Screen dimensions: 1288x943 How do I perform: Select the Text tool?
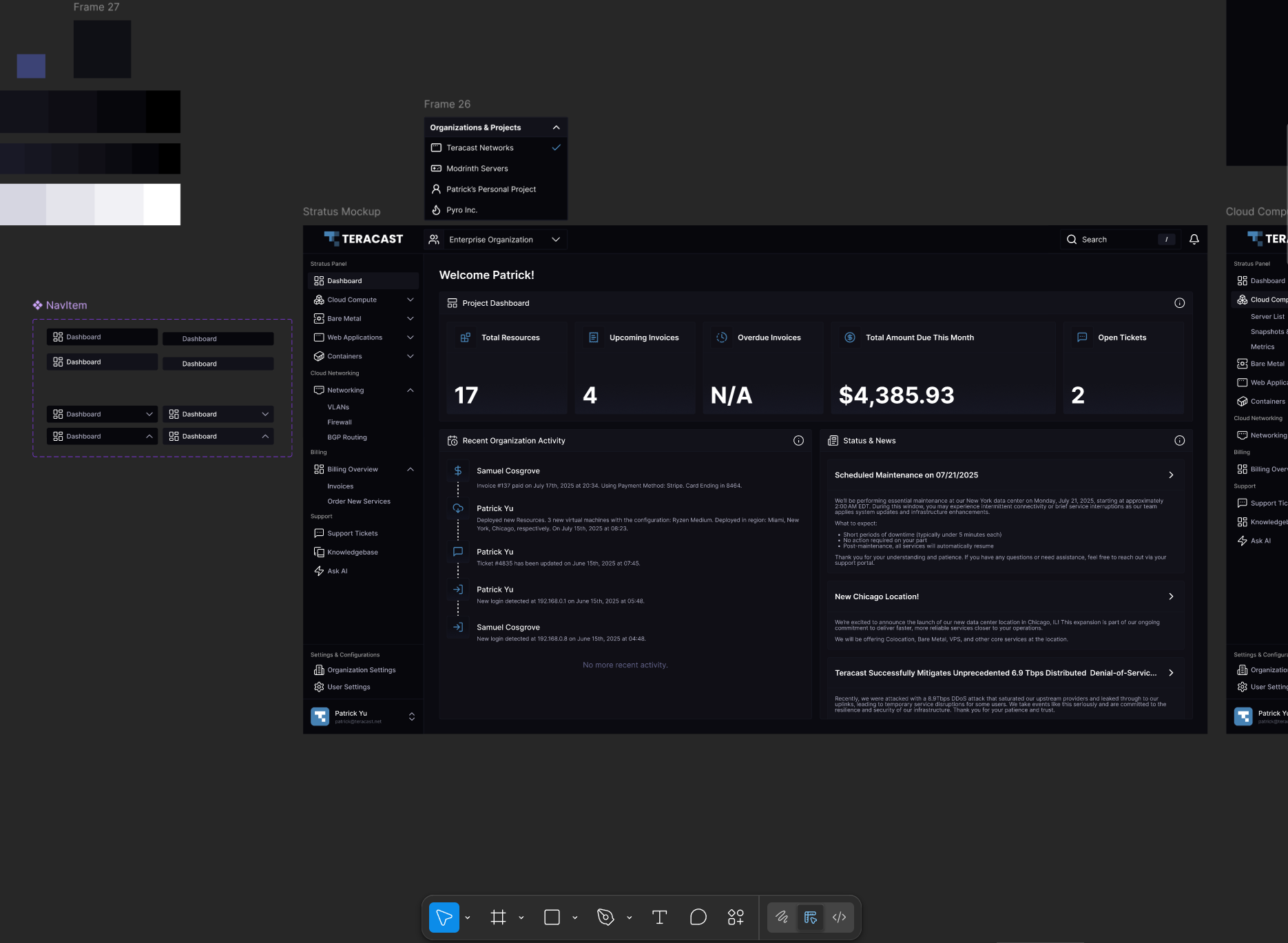(x=659, y=917)
